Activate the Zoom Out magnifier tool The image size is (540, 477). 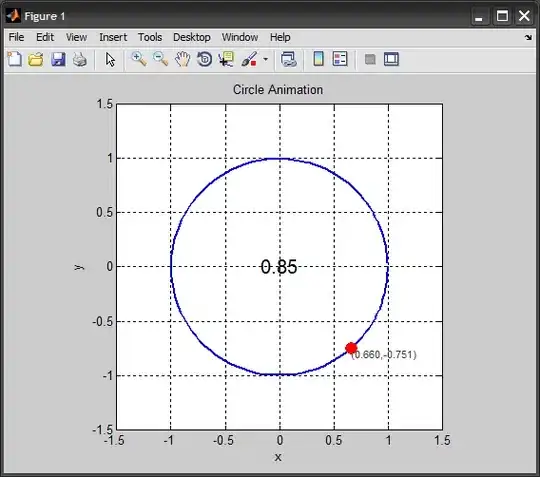tap(160, 59)
